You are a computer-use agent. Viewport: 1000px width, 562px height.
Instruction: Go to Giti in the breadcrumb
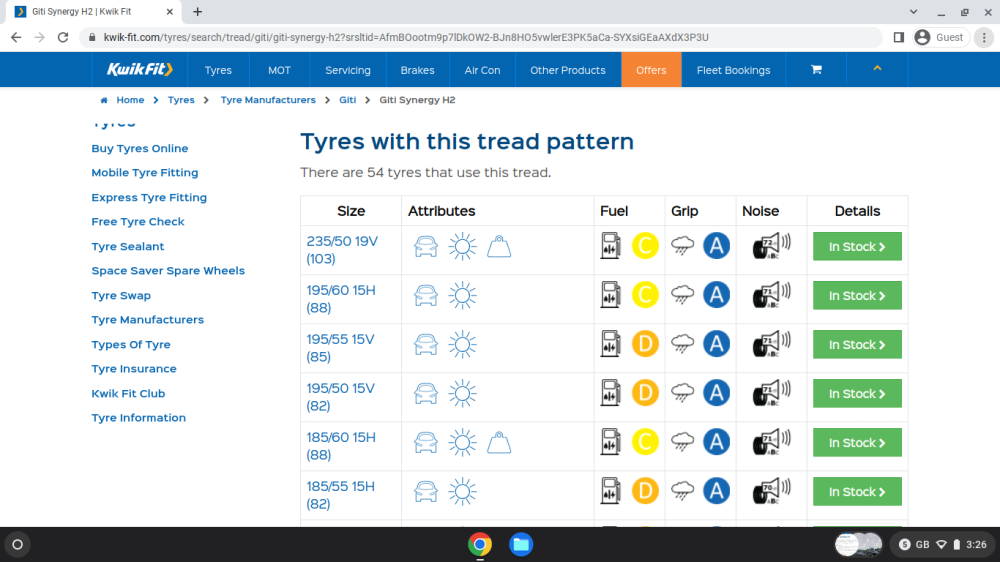click(348, 100)
